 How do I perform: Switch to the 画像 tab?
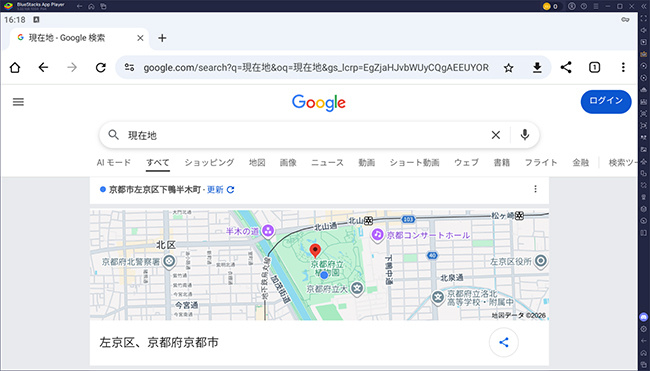click(x=288, y=162)
